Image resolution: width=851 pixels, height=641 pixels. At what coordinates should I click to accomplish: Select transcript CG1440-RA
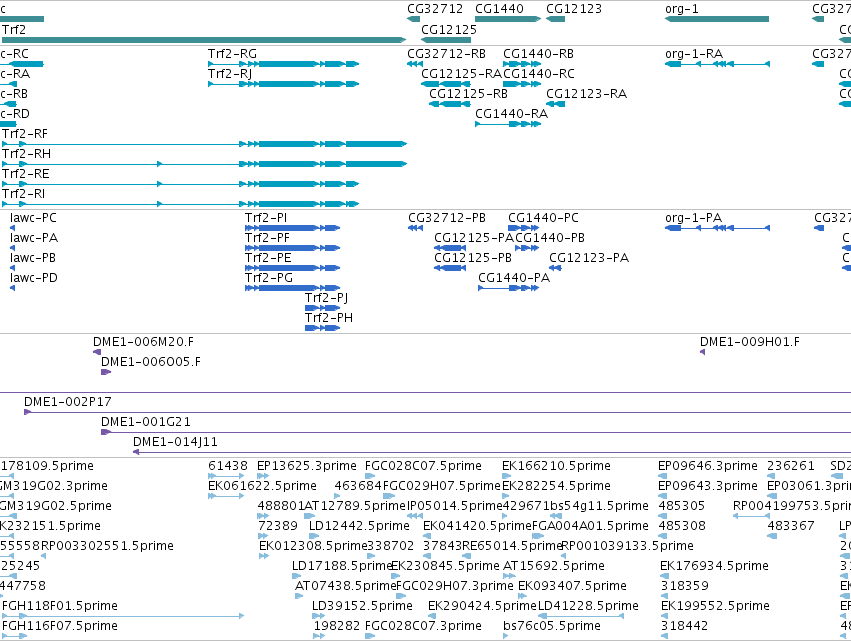pyautogui.click(x=508, y=124)
